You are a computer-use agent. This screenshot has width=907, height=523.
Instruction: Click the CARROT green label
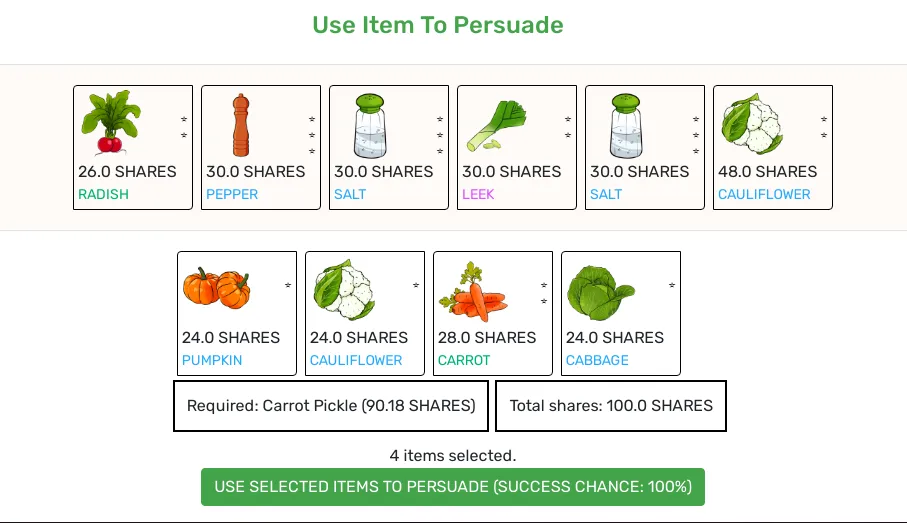tap(464, 360)
